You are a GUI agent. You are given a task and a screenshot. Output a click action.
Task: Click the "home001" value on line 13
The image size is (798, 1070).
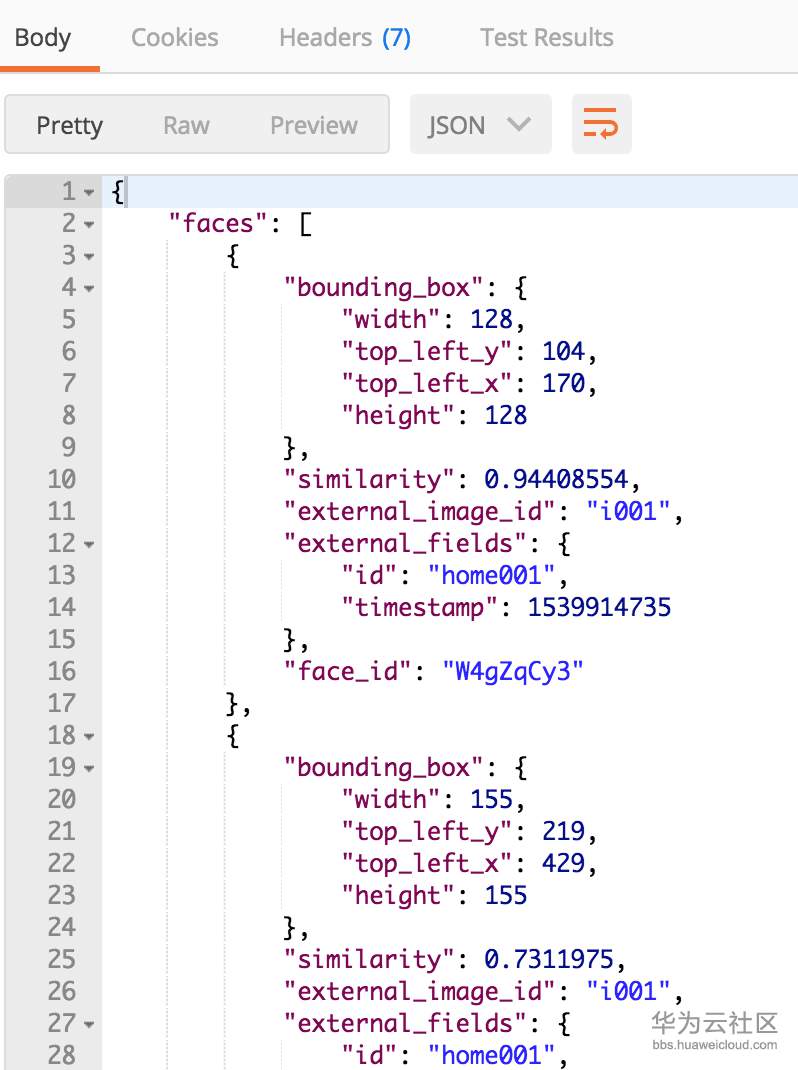coord(491,575)
